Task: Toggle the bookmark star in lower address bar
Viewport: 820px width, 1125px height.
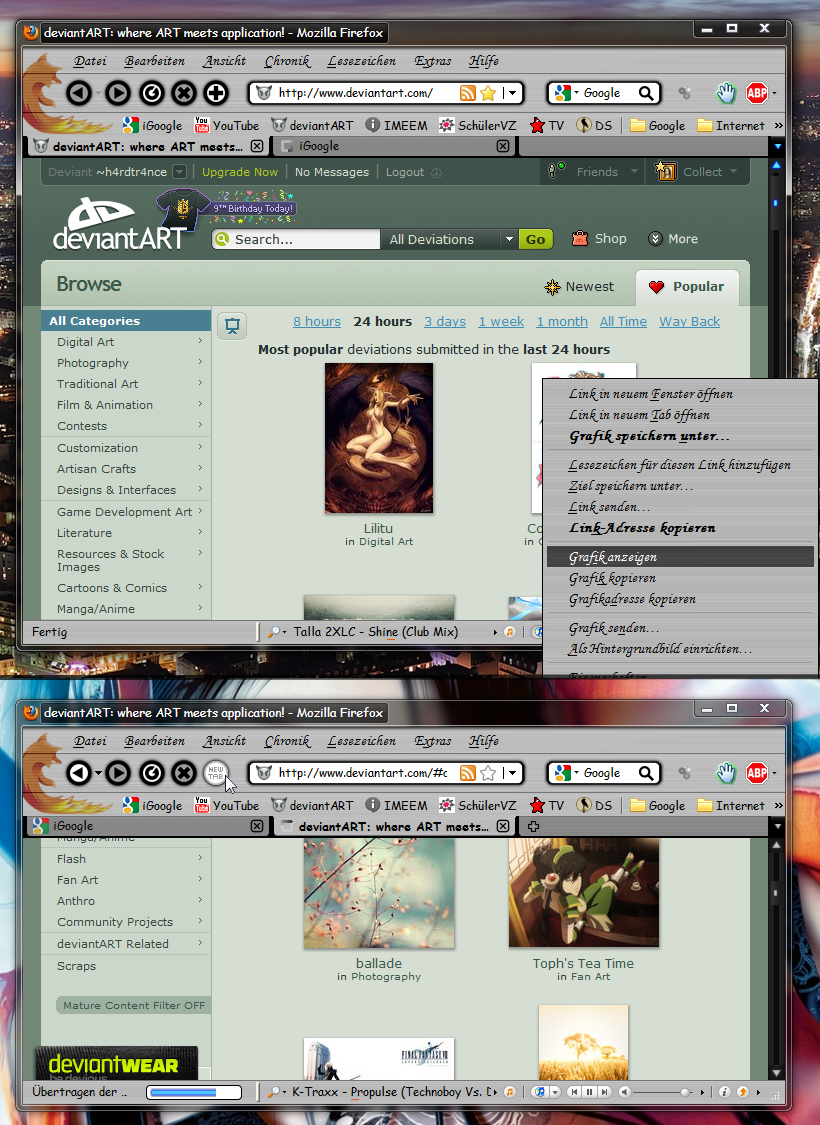Action: [x=489, y=773]
